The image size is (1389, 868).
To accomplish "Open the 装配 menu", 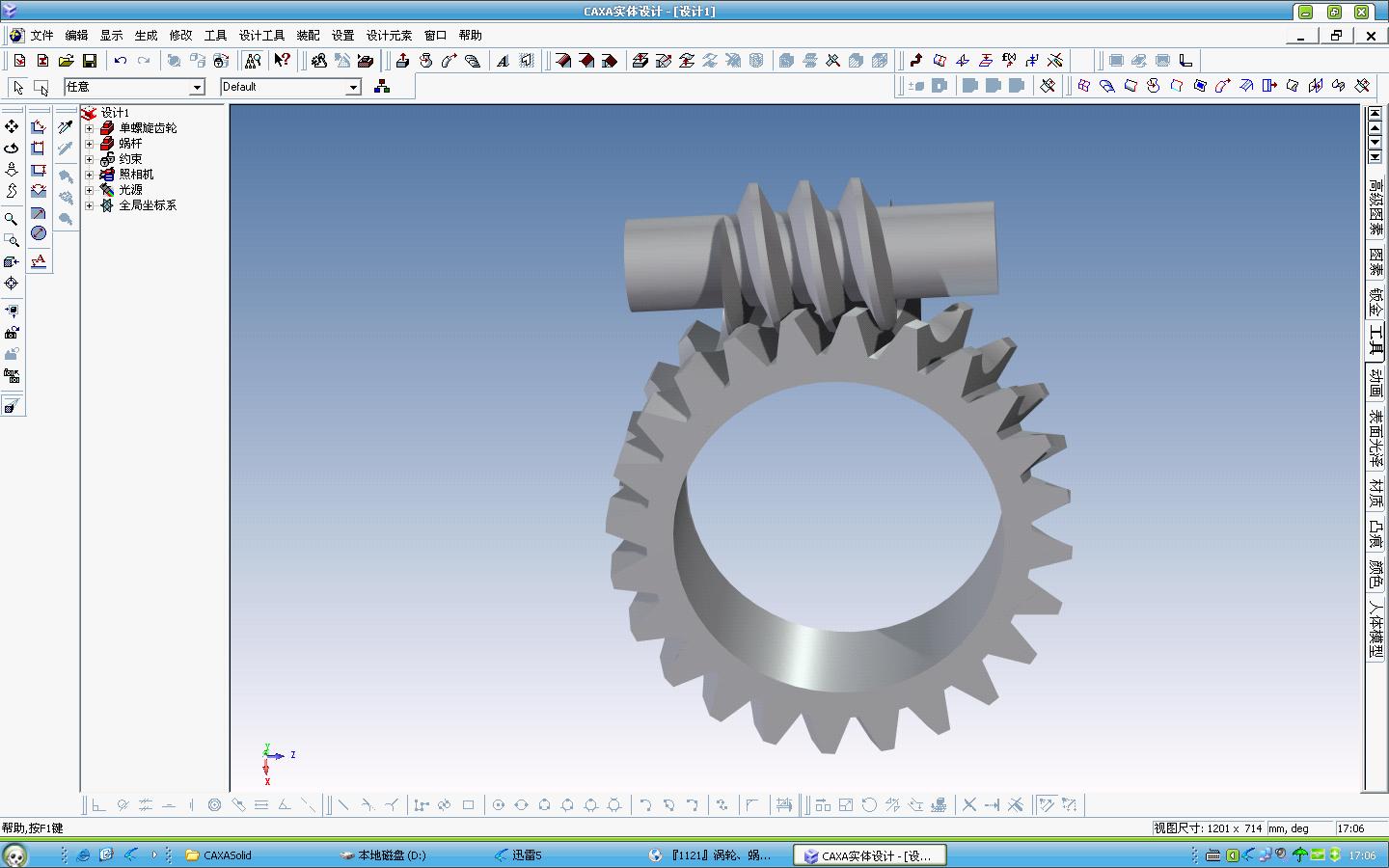I will [308, 35].
